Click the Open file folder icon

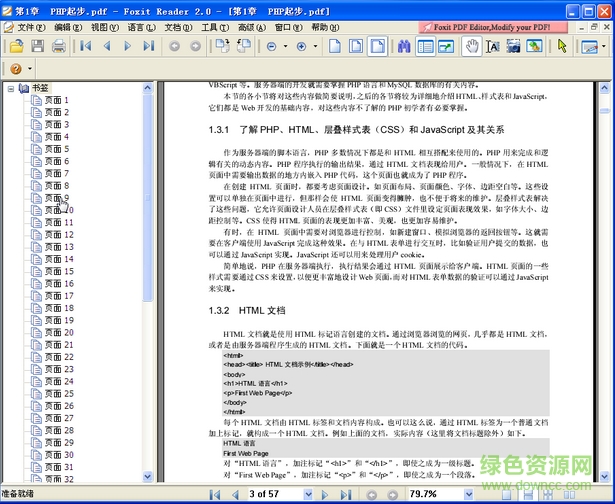(16, 46)
